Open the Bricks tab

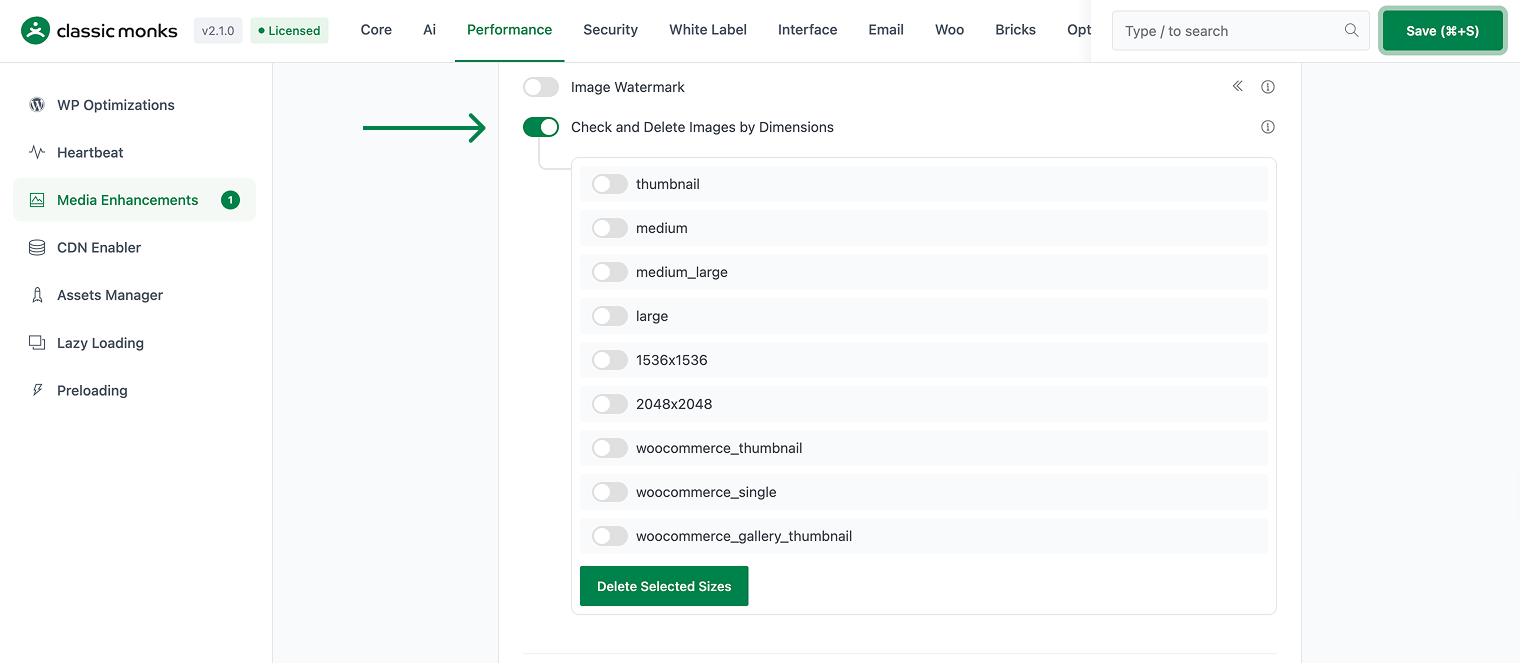(1015, 30)
